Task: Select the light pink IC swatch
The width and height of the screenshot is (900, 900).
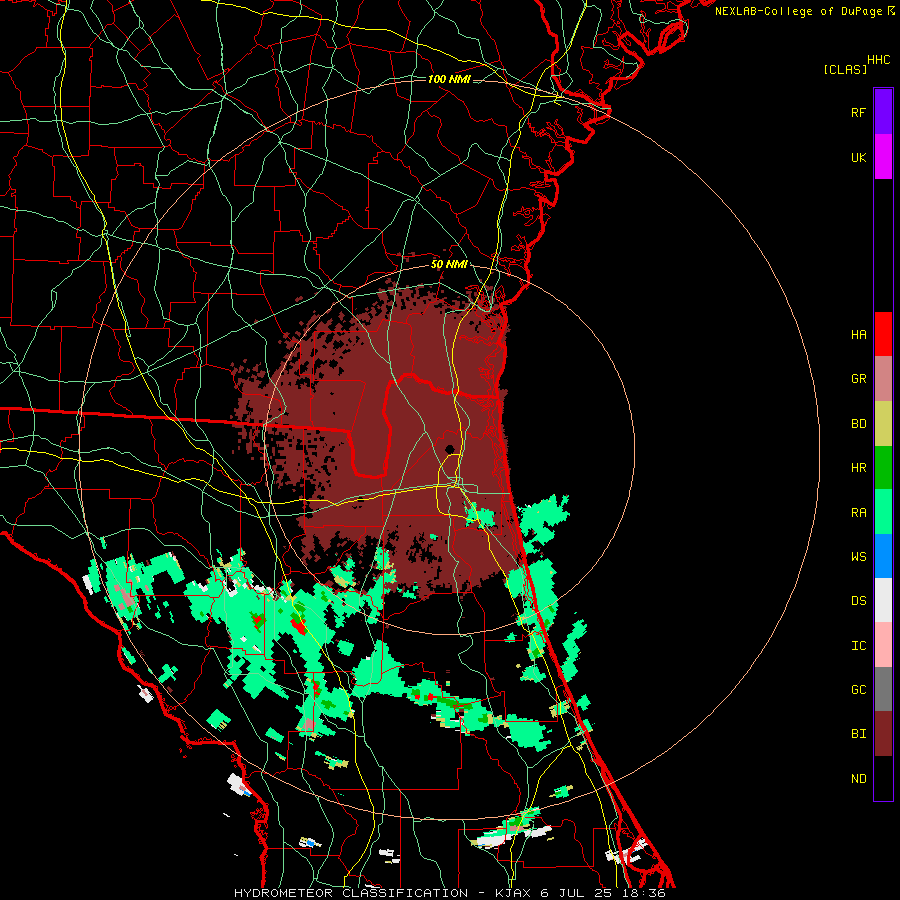Action: [883, 645]
